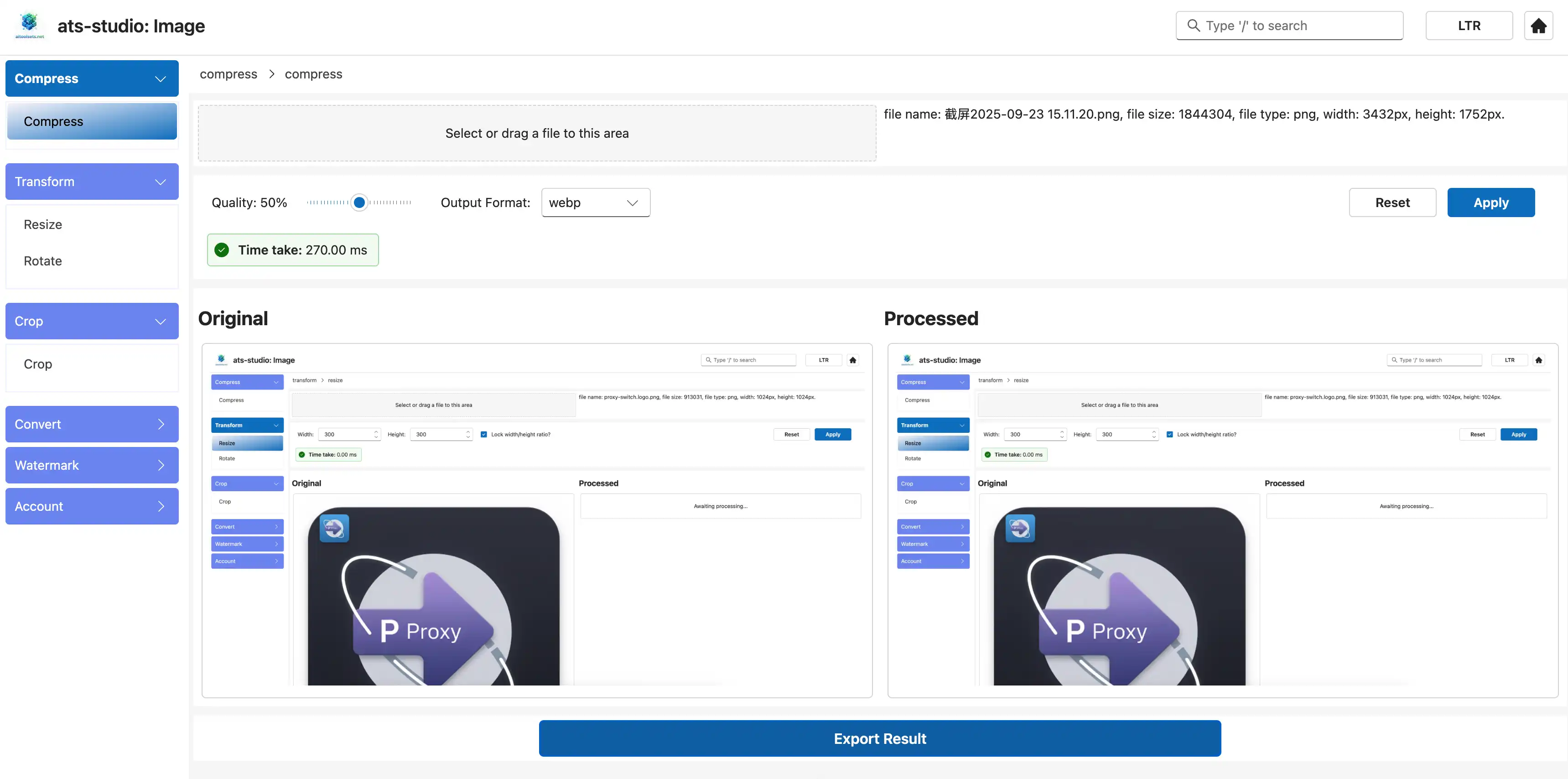Open the Output Format dropdown showing webp
Viewport: 1568px width, 779px height.
click(595, 202)
